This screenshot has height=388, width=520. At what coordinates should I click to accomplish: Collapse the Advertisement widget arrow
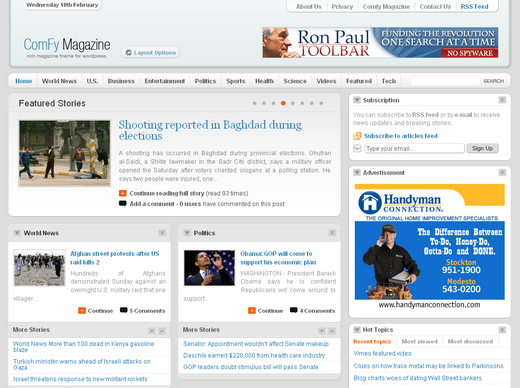click(x=357, y=172)
